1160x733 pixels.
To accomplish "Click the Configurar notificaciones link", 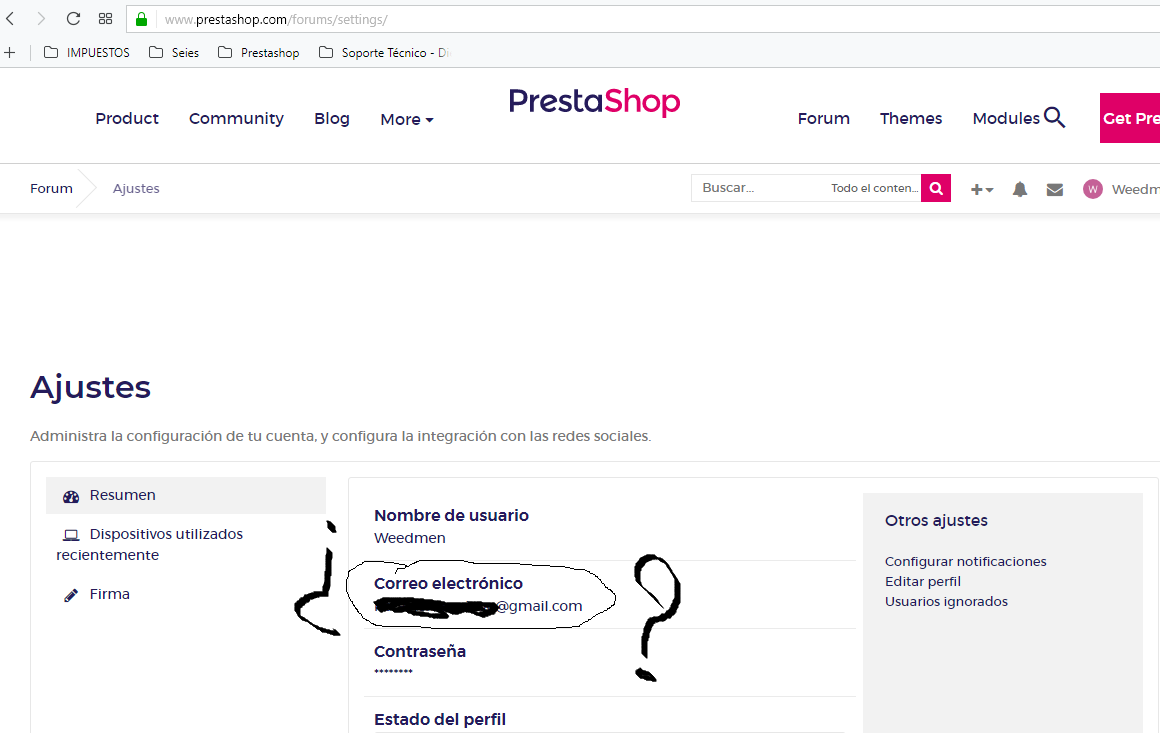I will pos(965,561).
